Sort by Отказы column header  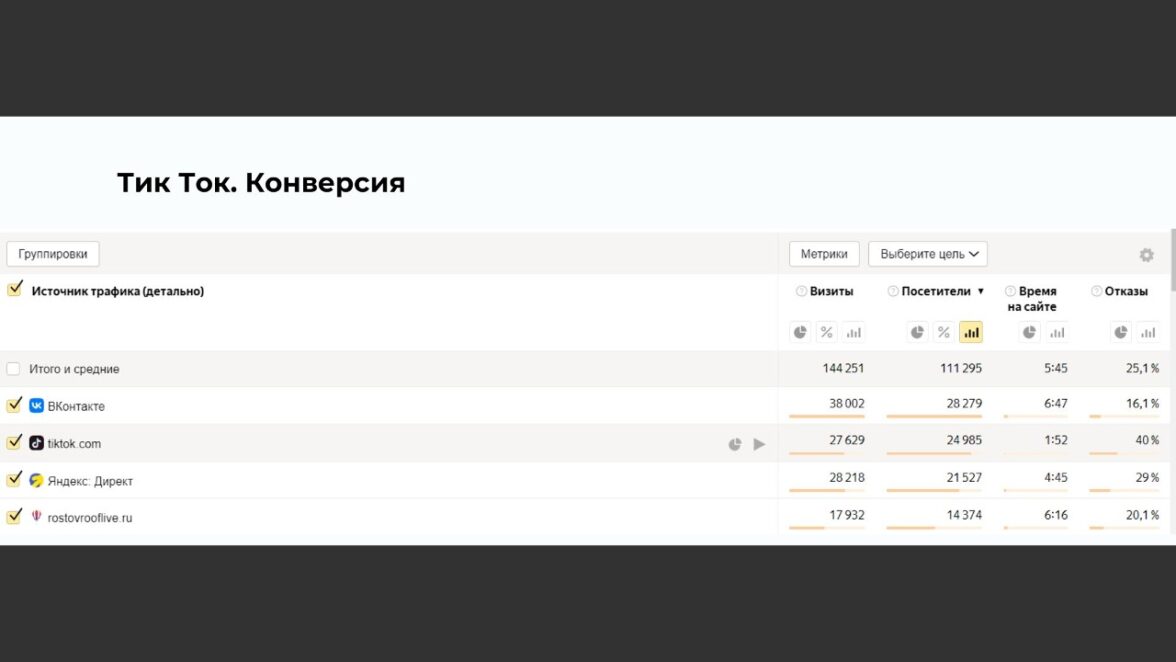pos(1126,291)
